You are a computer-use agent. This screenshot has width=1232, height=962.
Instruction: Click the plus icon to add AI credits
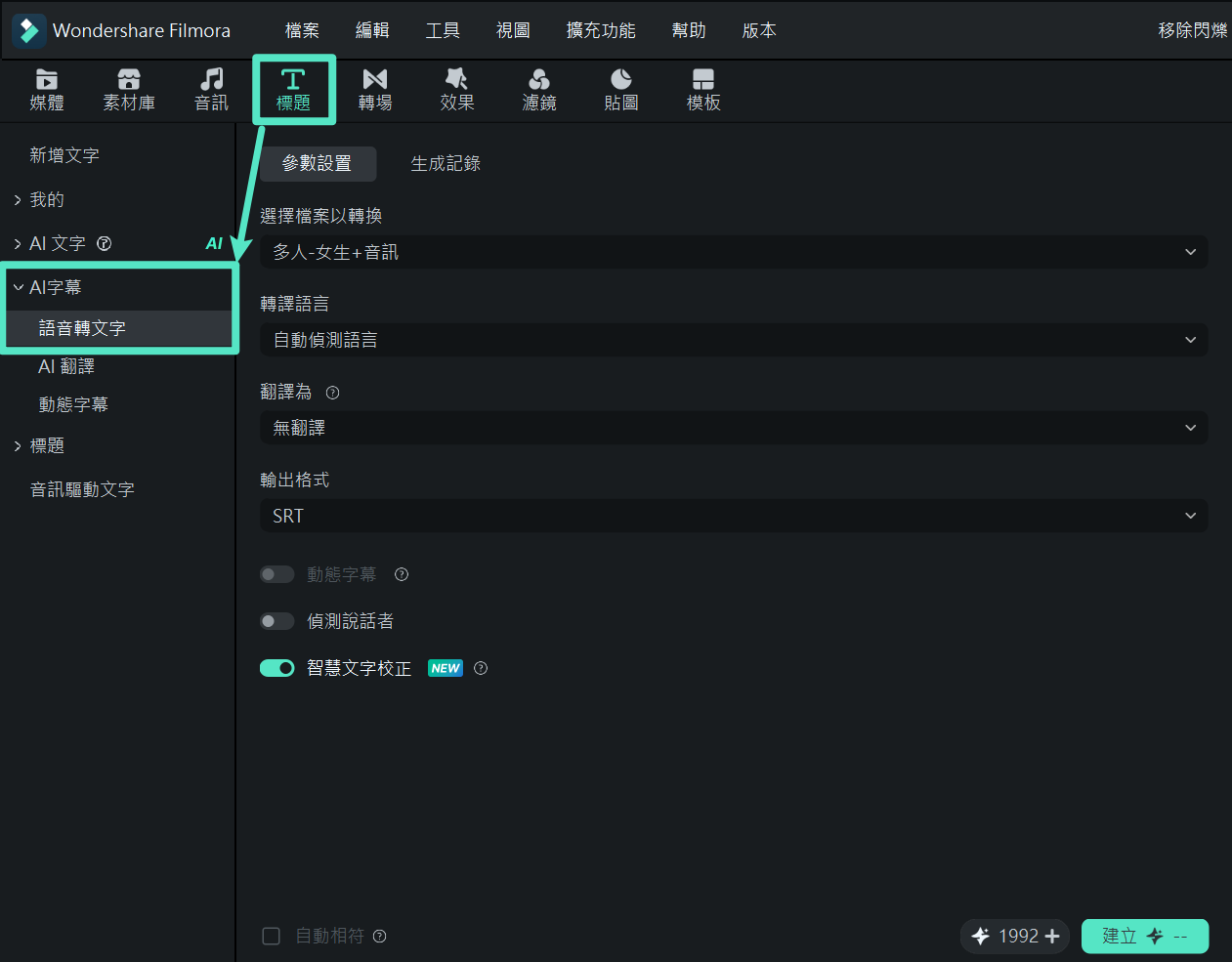(1052, 936)
